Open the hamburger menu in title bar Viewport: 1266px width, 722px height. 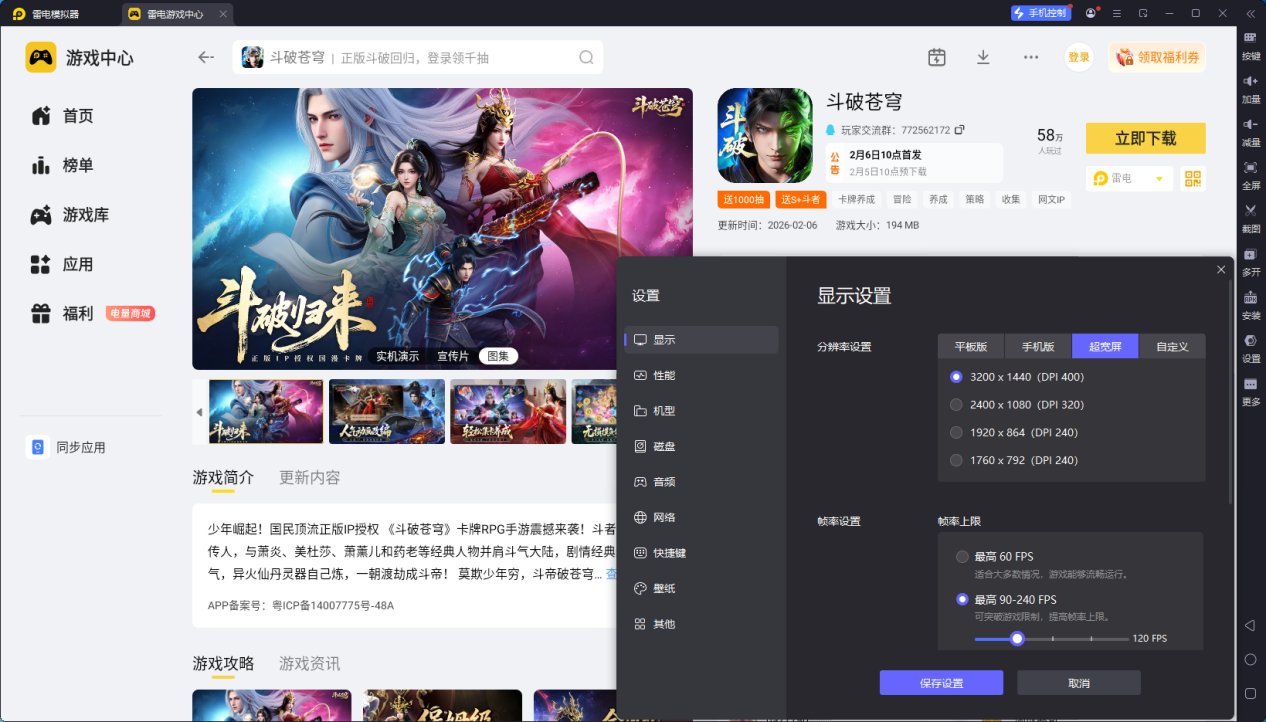click(1116, 13)
